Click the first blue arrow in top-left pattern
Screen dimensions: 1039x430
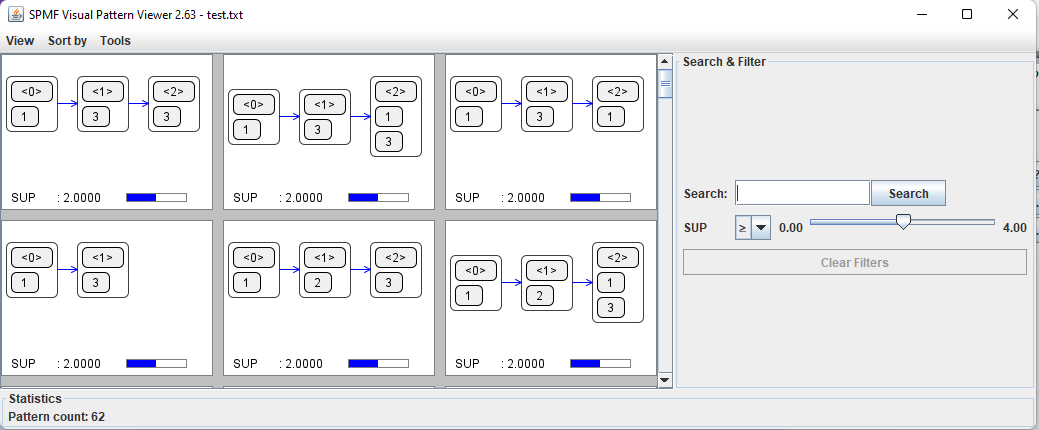tap(67, 103)
